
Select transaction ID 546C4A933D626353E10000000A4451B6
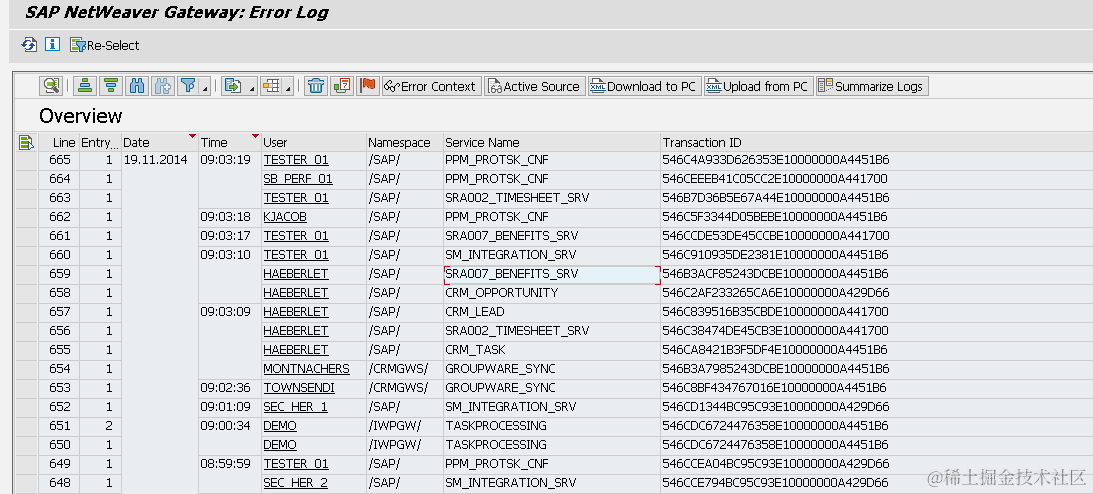(x=776, y=160)
